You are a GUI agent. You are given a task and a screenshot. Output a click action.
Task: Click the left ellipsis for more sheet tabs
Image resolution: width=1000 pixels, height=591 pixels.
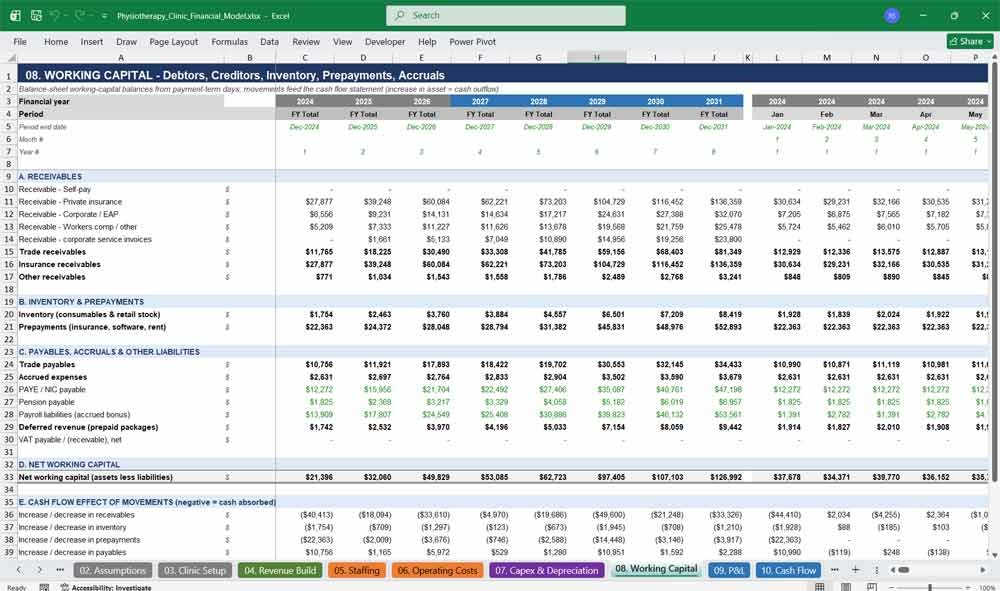60,570
